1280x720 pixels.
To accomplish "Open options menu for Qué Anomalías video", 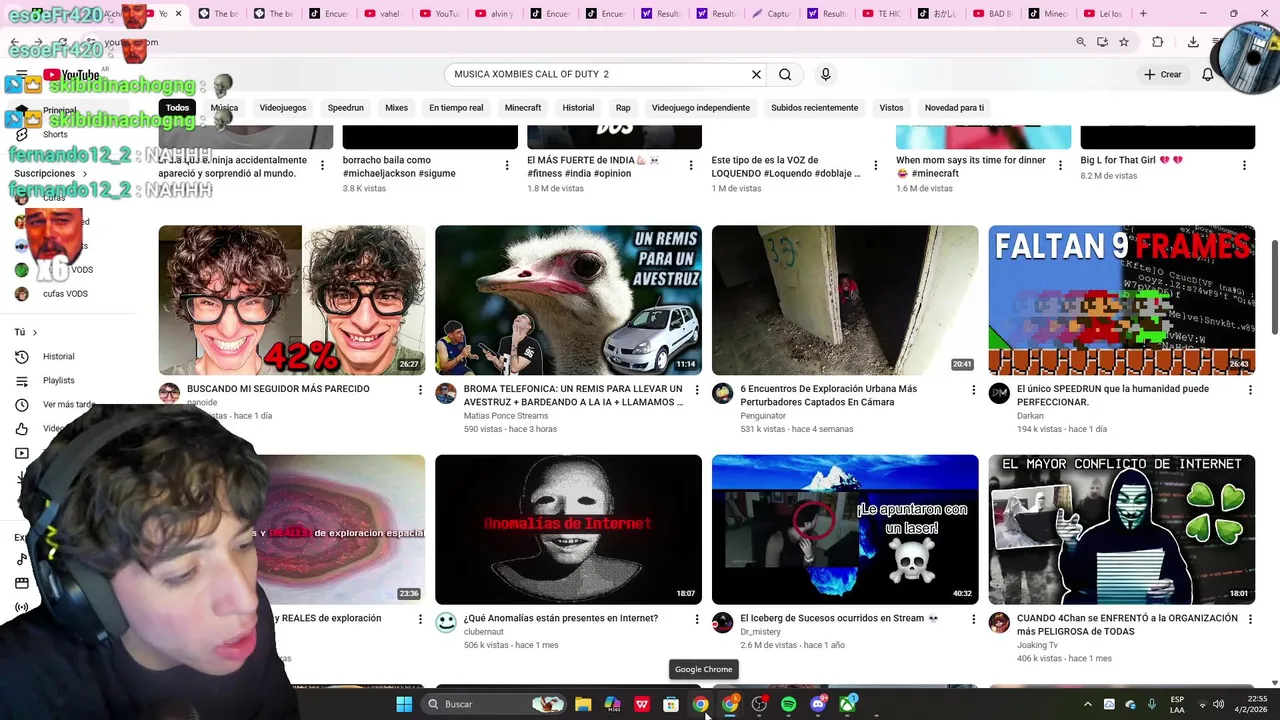I will 697,619.
